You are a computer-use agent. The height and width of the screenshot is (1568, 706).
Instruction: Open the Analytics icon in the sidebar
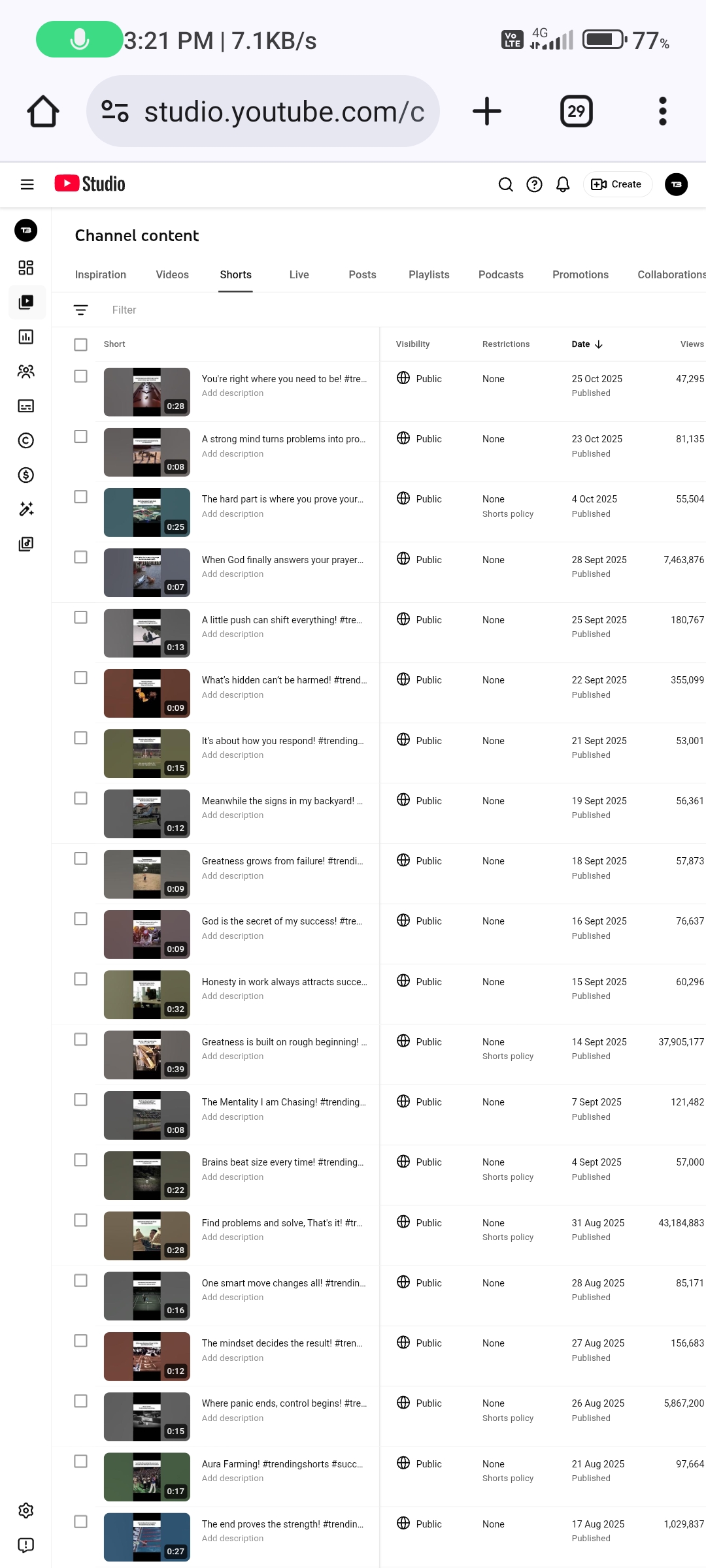(26, 337)
